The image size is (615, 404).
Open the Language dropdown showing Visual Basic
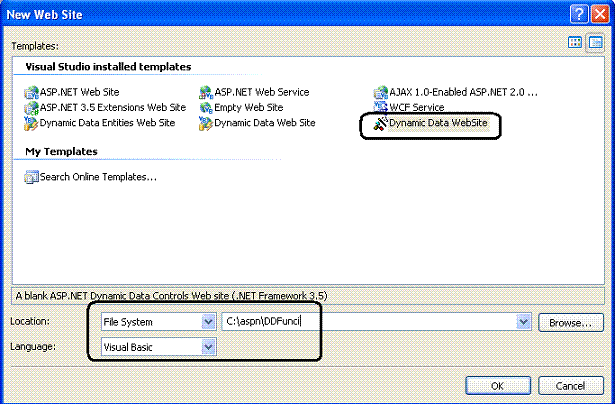point(158,347)
